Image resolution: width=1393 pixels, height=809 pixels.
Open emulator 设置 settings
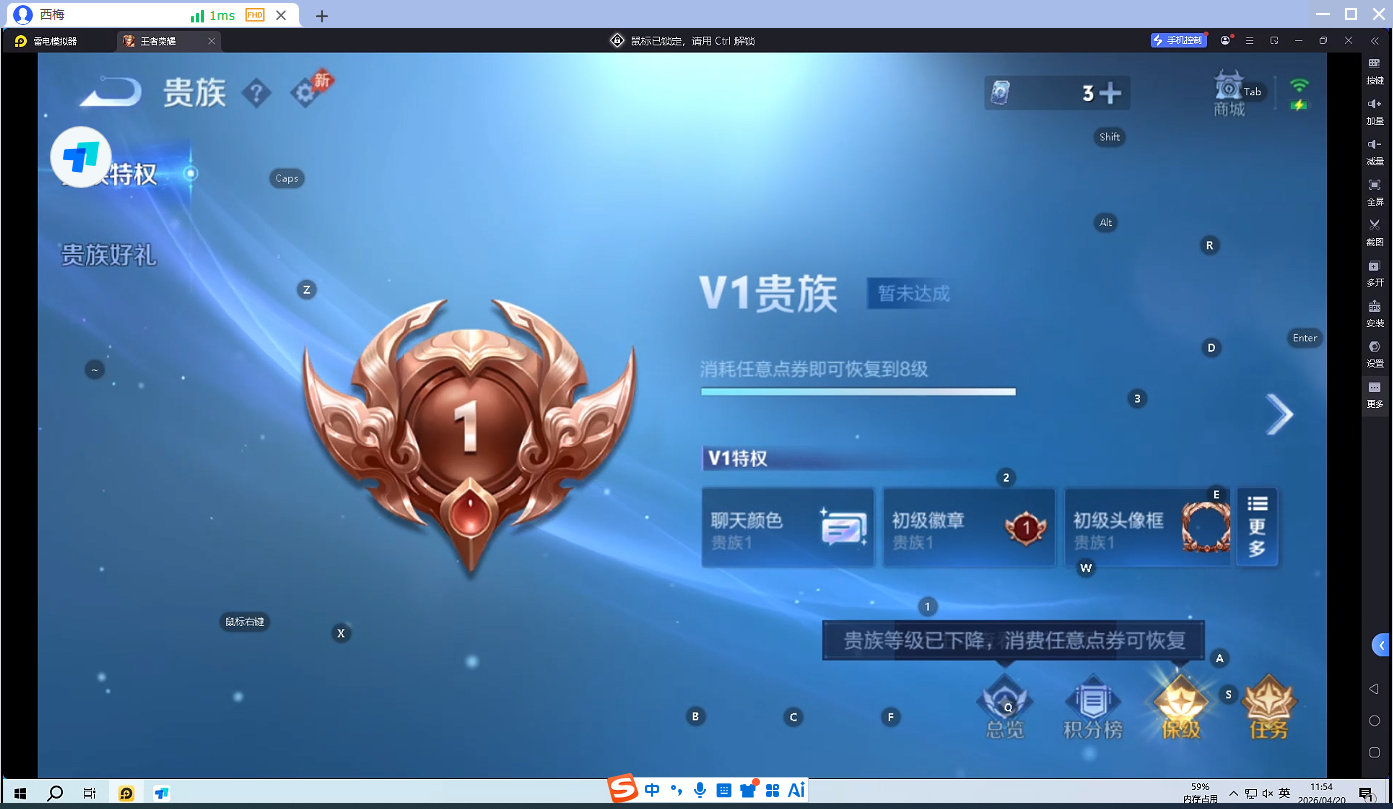click(x=1375, y=353)
